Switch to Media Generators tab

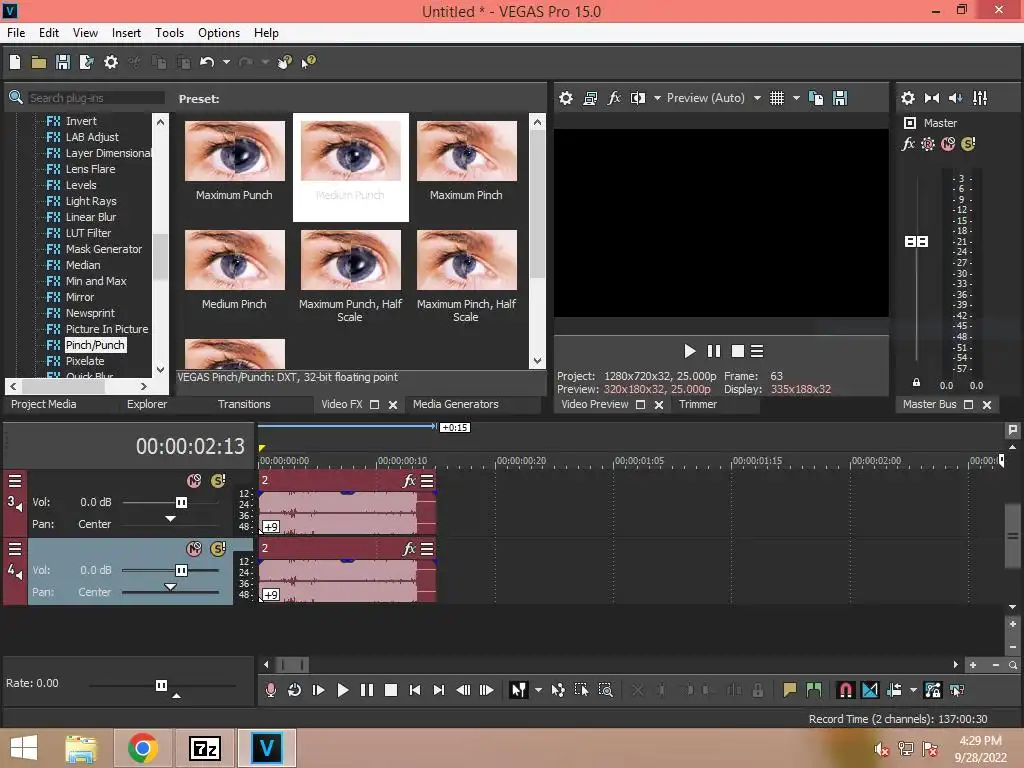pos(455,404)
